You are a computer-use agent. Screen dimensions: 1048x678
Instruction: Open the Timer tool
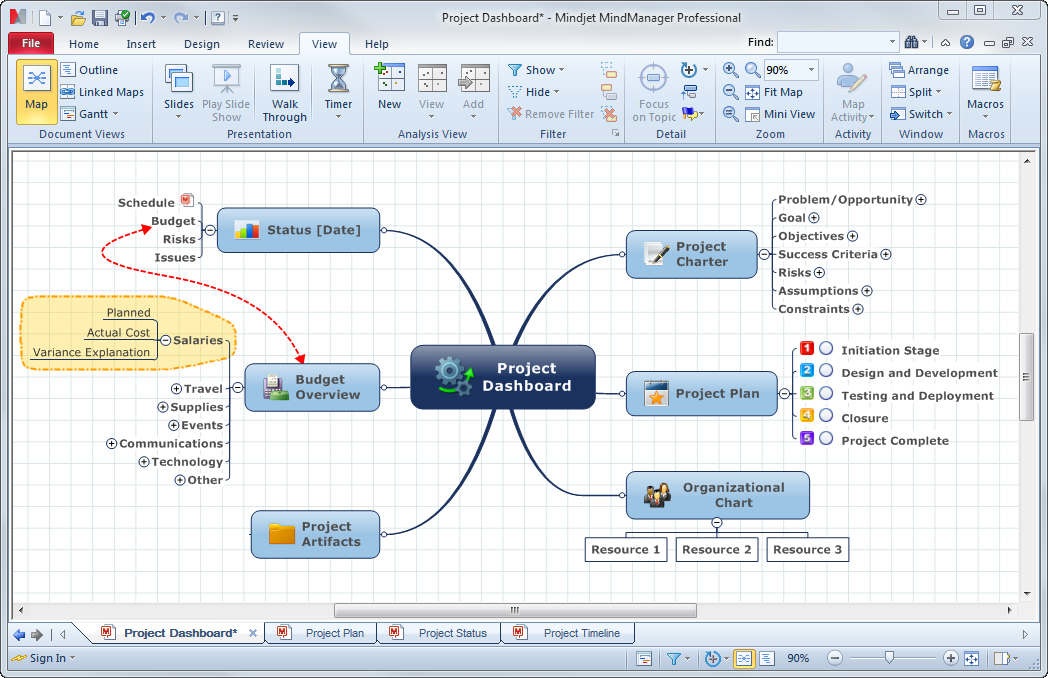338,86
